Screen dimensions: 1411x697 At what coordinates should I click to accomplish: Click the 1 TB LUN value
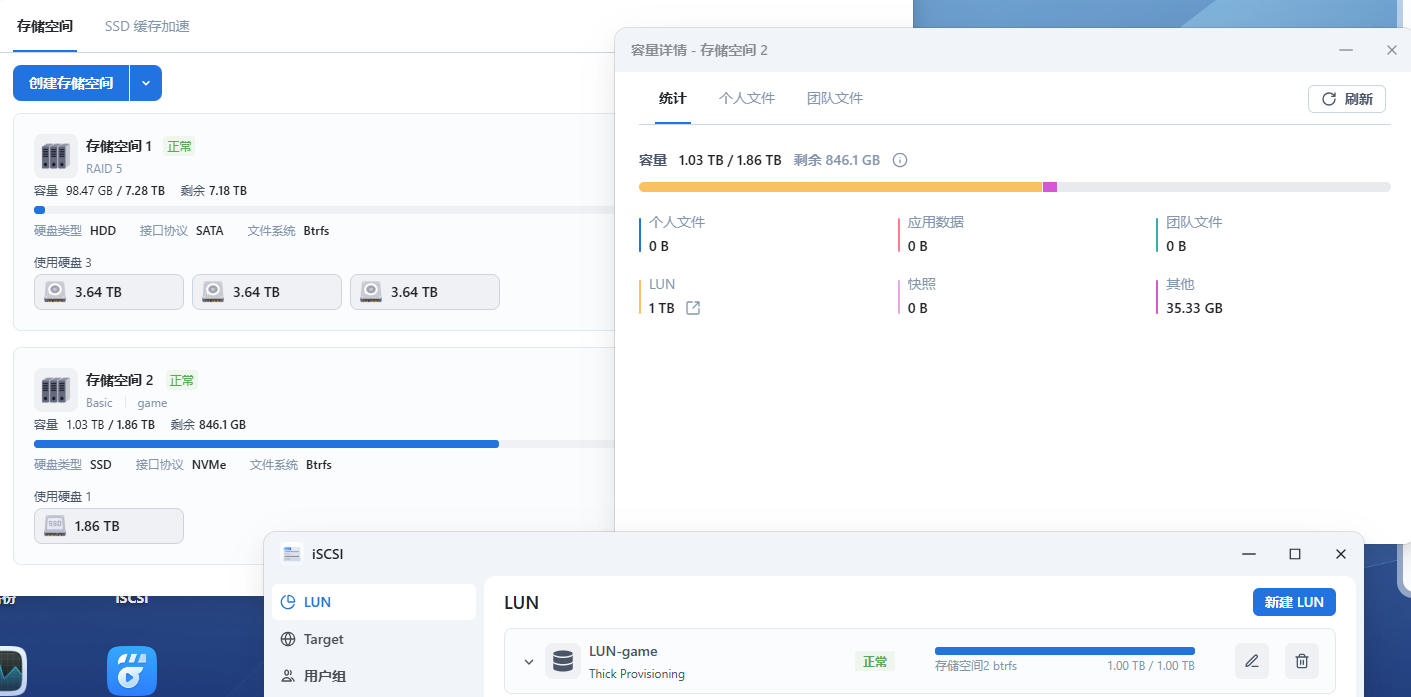tap(662, 308)
